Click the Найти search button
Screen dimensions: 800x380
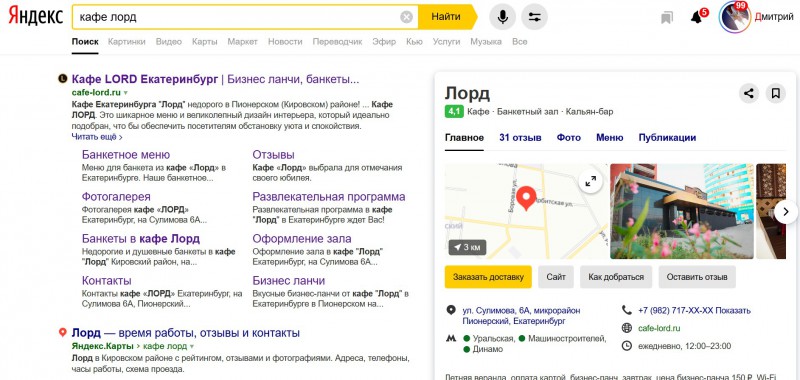coord(446,17)
